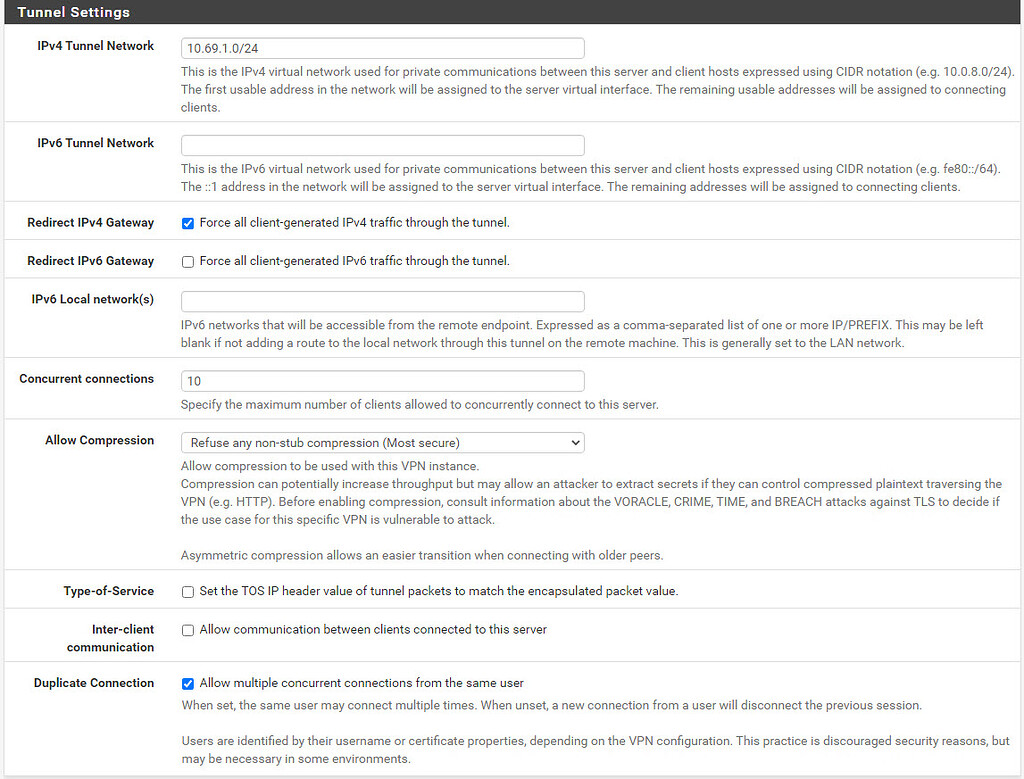This screenshot has height=779, width=1024.
Task: Click the Redirect IPv4 Gateway row label
Action: coord(91,222)
